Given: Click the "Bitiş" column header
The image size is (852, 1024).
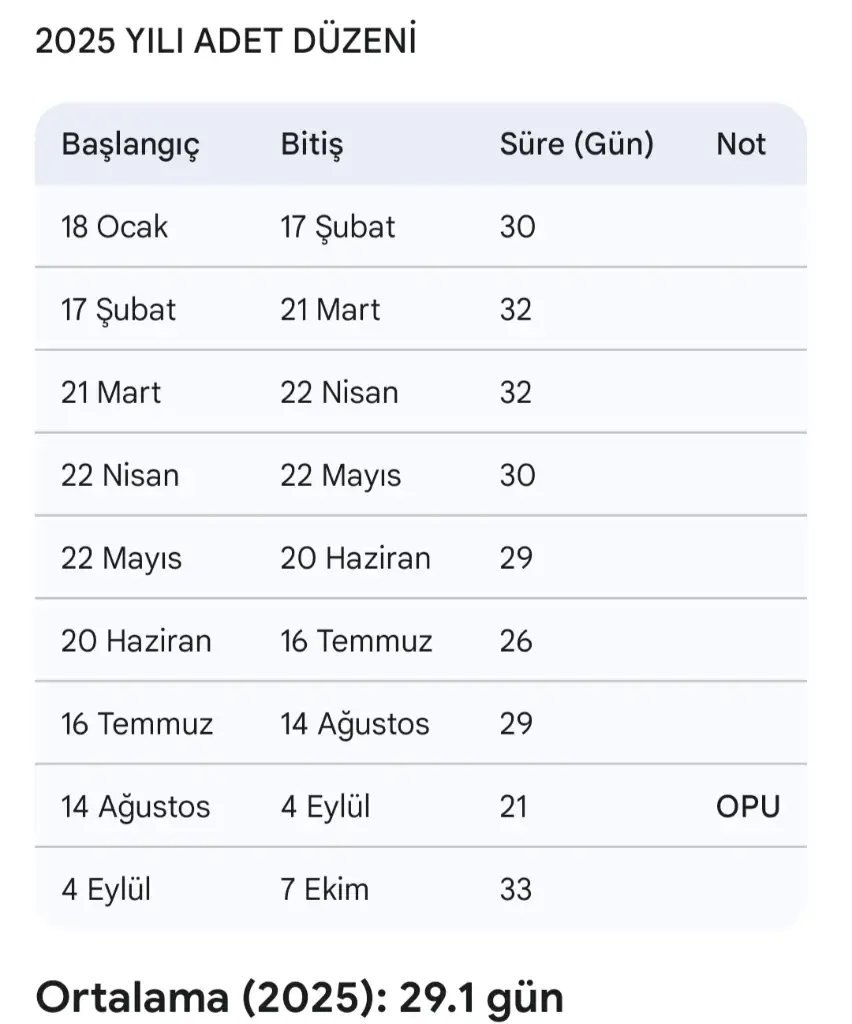Looking at the screenshot, I should [x=312, y=145].
